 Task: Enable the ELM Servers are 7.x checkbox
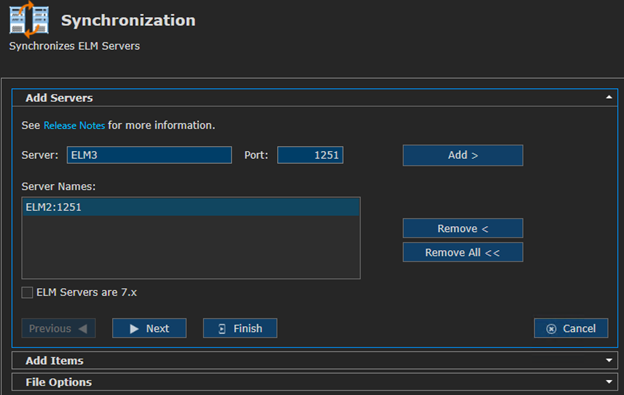click(x=27, y=293)
